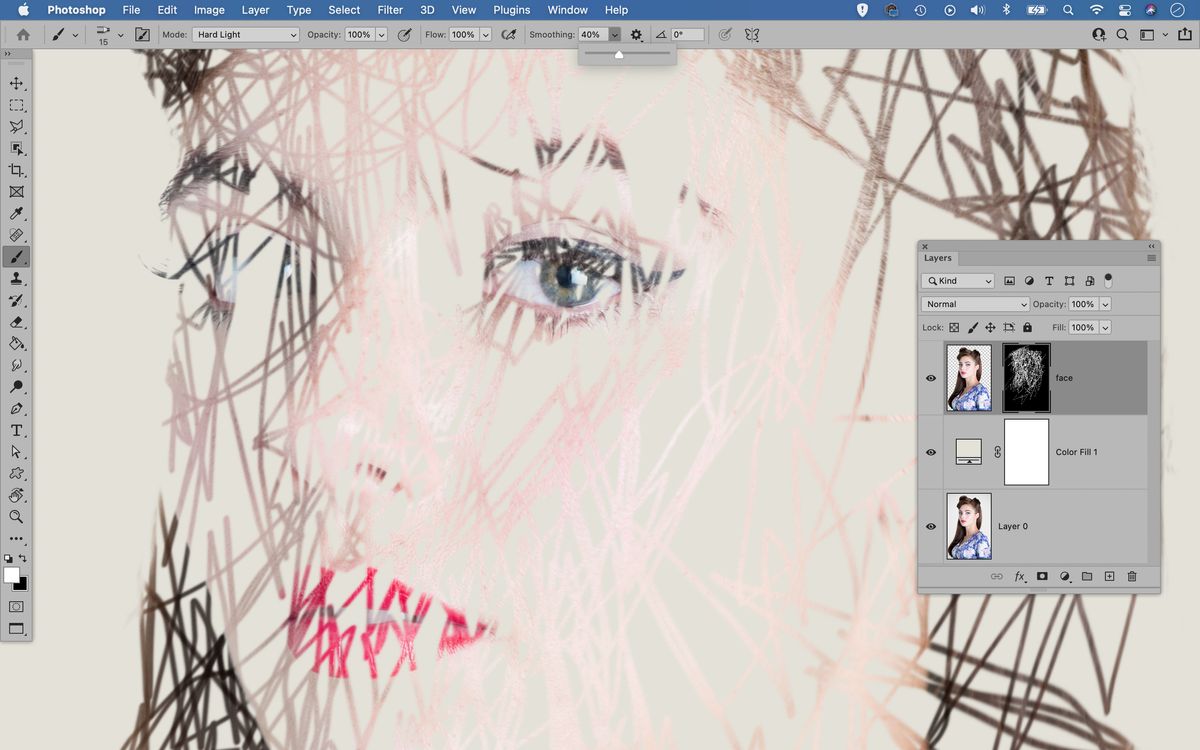Select the Zoom tool

tap(16, 517)
